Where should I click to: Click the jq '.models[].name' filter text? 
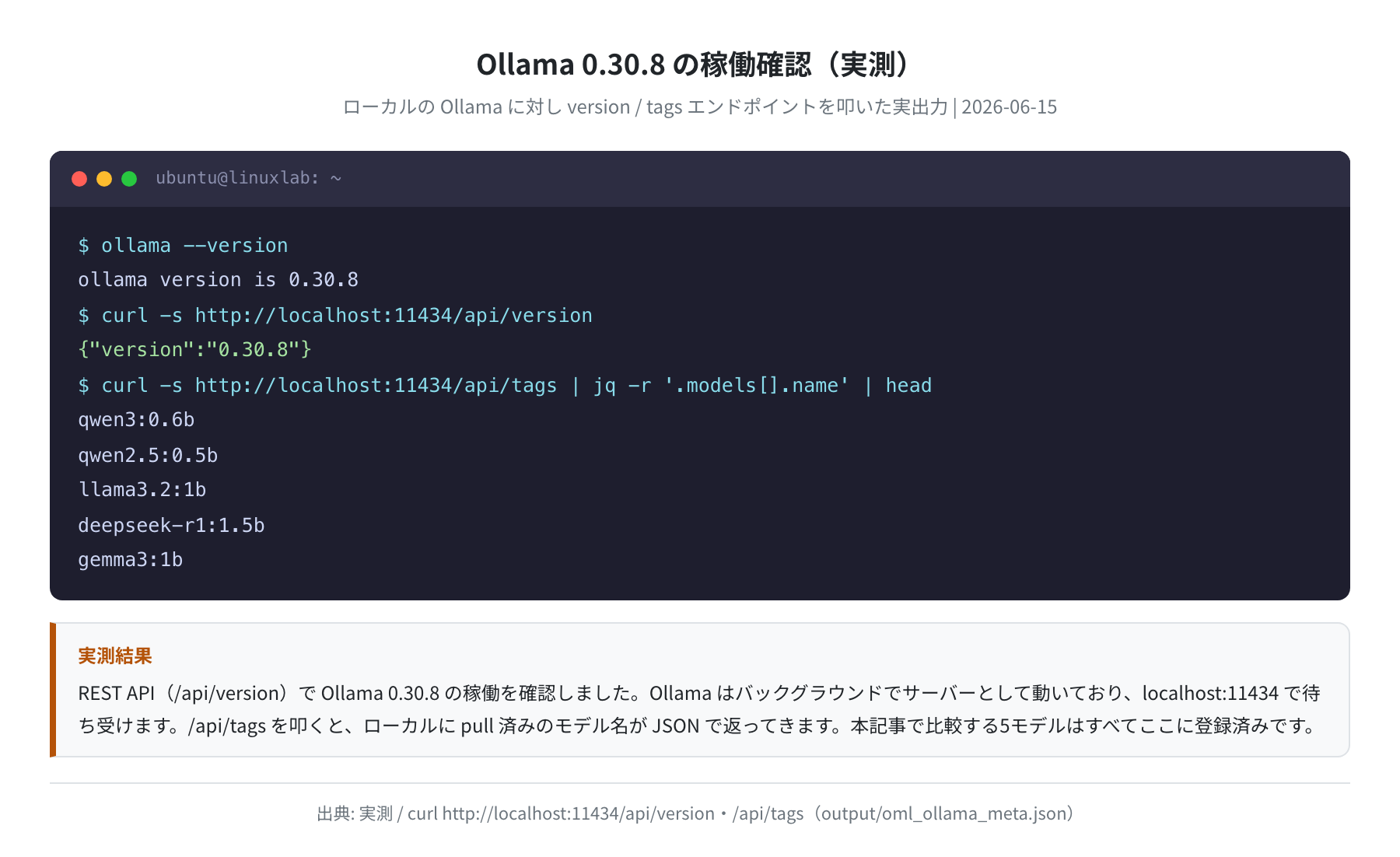pyautogui.click(x=721, y=385)
